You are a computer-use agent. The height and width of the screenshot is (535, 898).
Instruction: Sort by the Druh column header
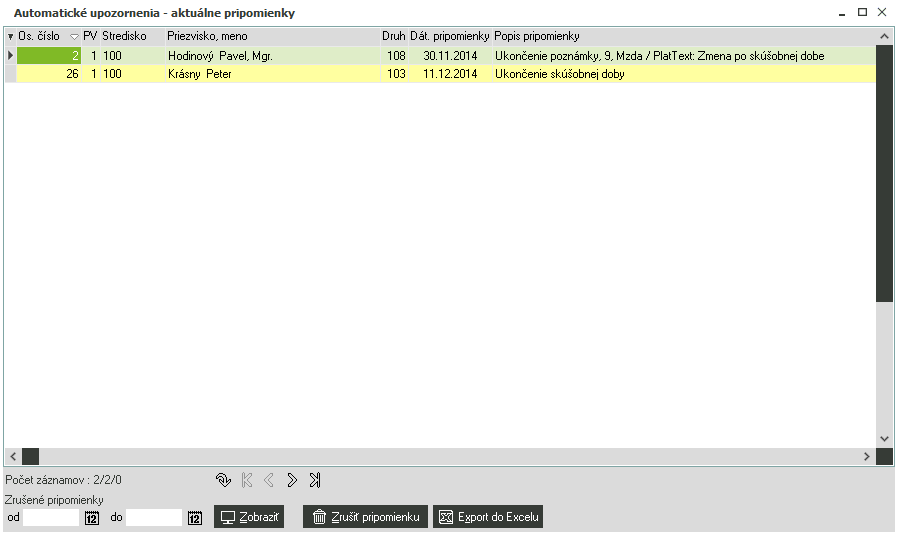click(x=393, y=37)
